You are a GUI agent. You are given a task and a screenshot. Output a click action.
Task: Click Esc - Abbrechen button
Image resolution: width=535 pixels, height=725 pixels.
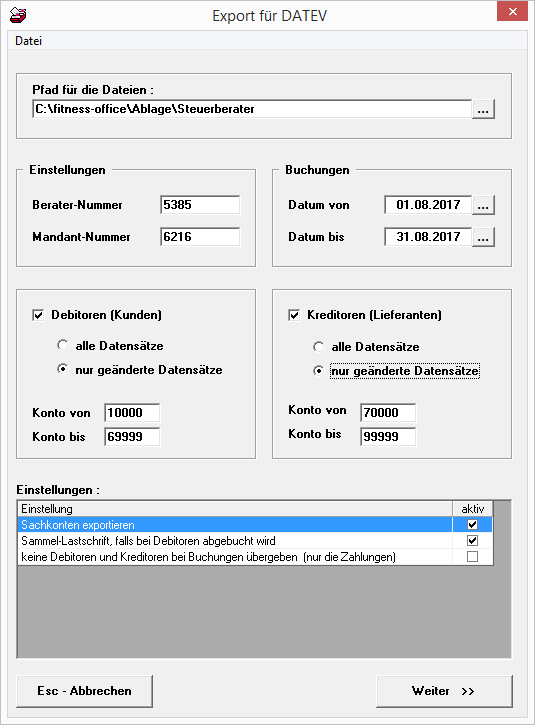point(85,691)
